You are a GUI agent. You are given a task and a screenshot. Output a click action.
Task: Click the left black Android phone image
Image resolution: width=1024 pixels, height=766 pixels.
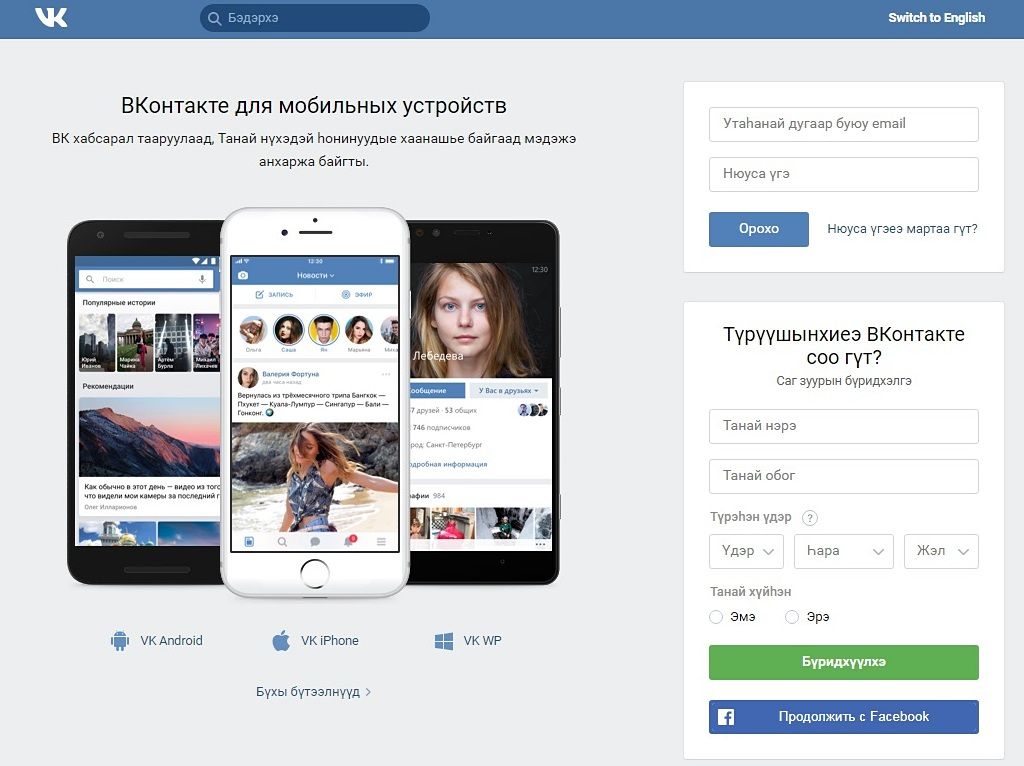[x=144, y=402]
